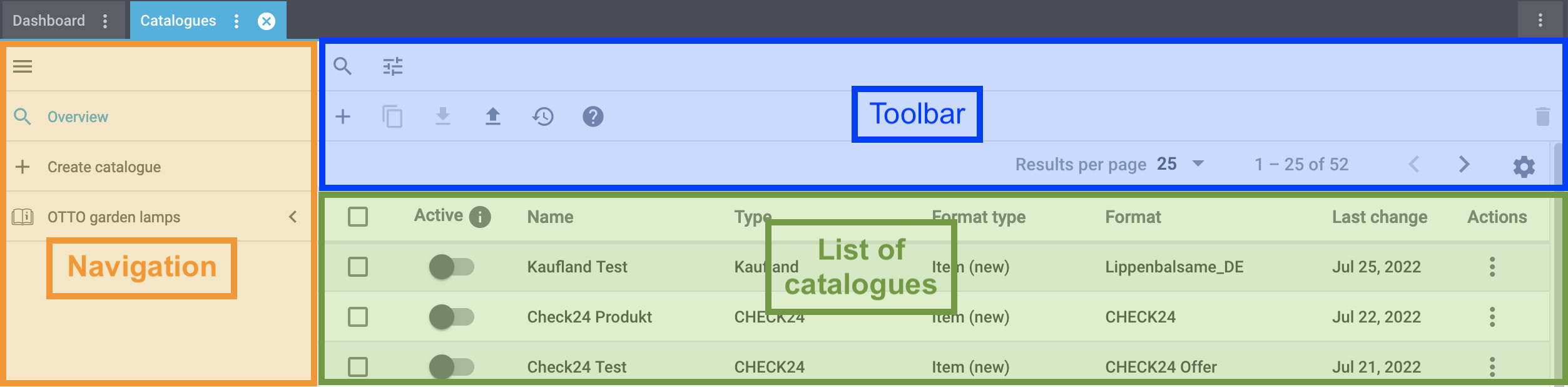Open the Catalogues tab options menu
Screen dimensions: 1568x387
(x=237, y=21)
